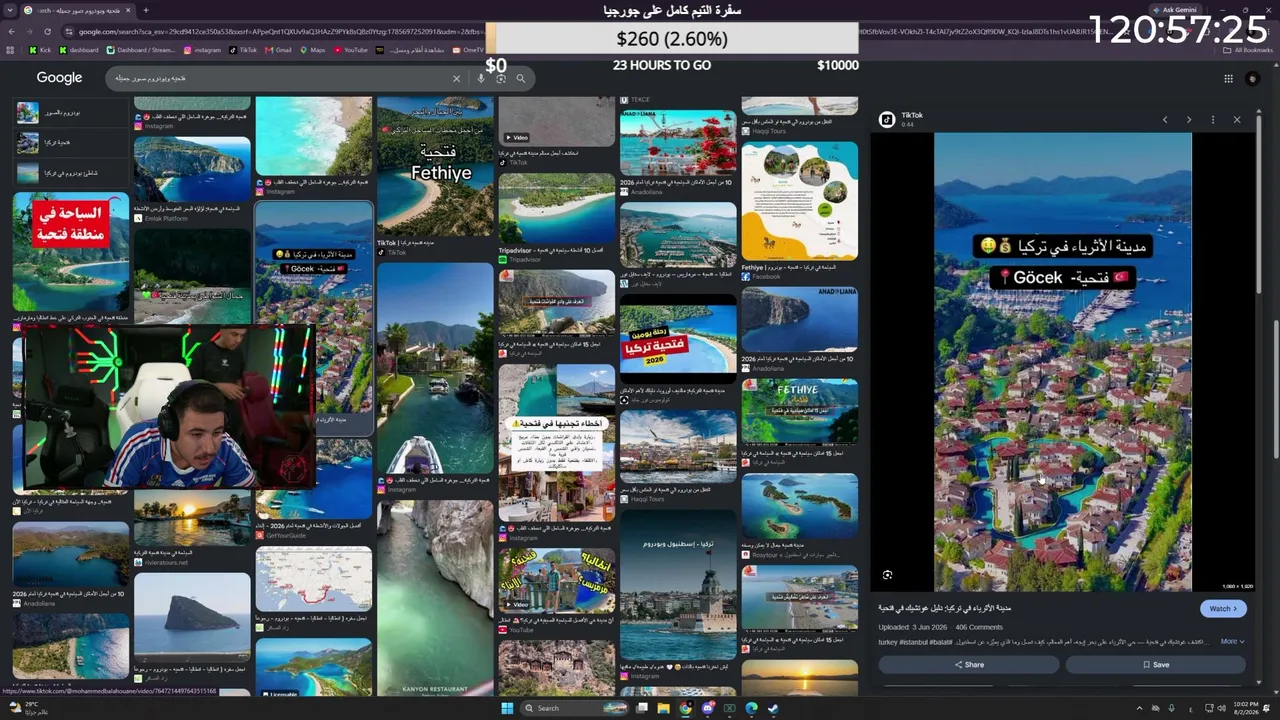
Task: Open the taskbar clock and calendar
Action: point(1245,708)
